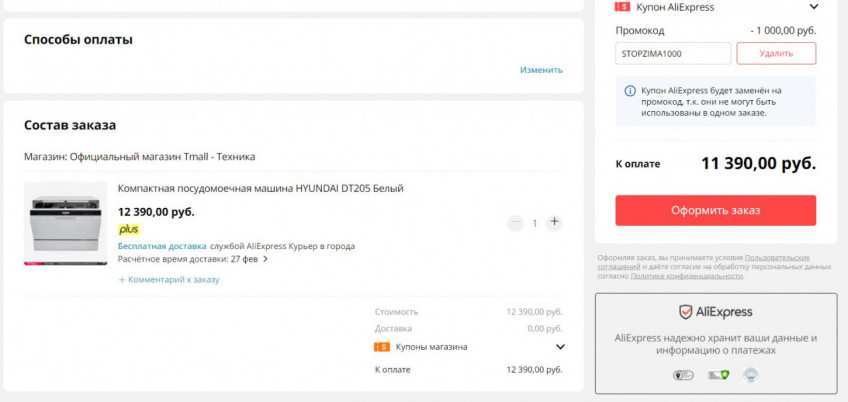The height and width of the screenshot is (402, 848).
Task: Click the orange store coupons icon
Action: [382, 347]
